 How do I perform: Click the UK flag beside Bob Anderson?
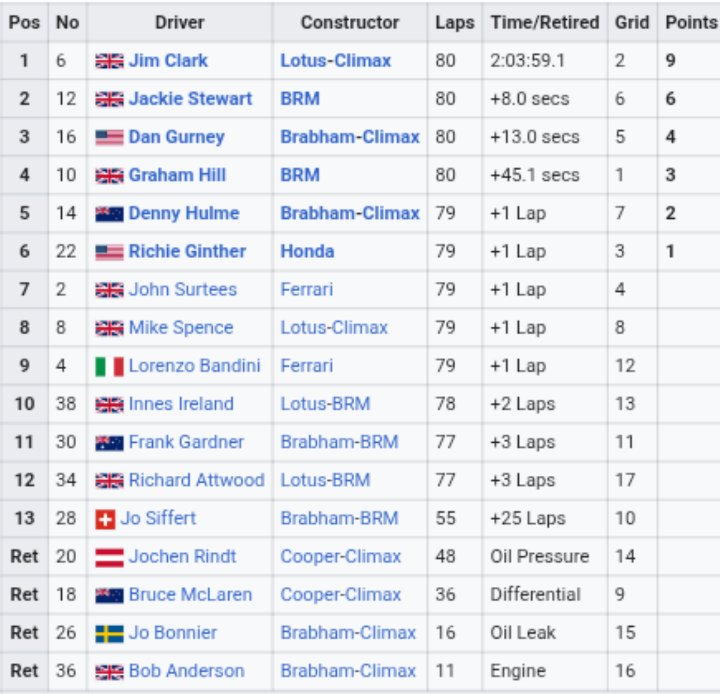coord(109,671)
